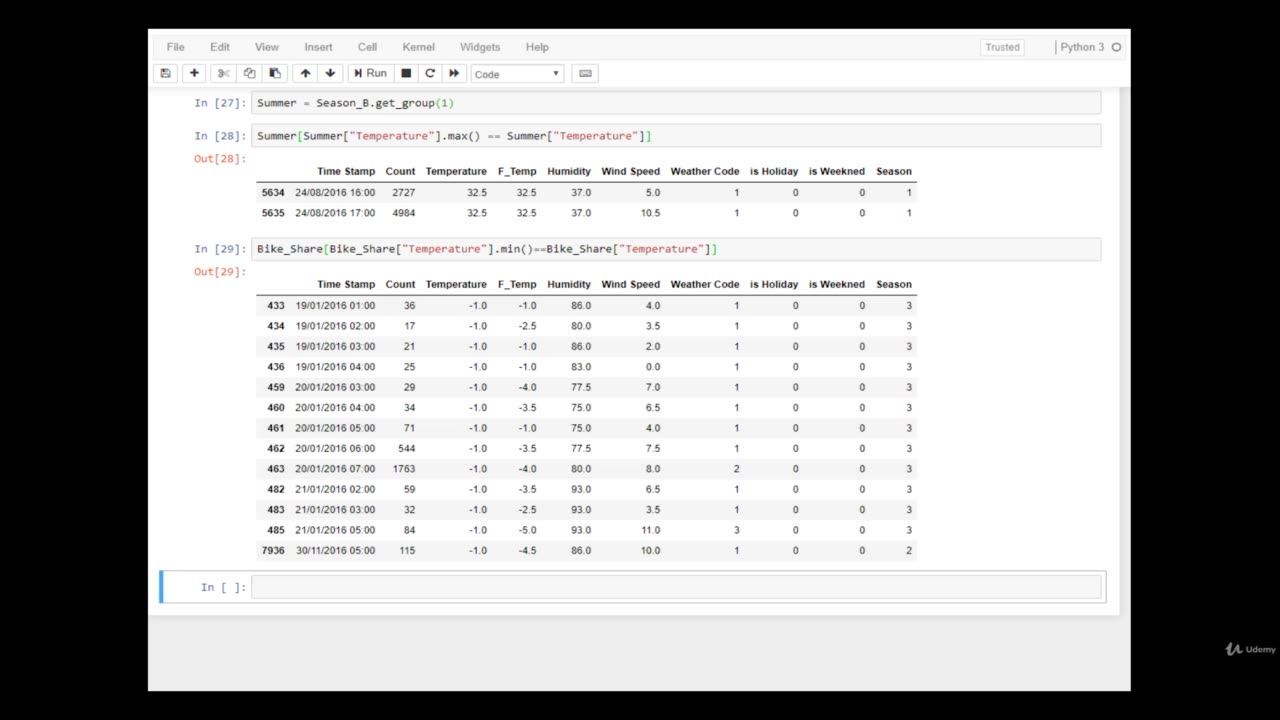This screenshot has height=720, width=1280.
Task: Click the Season header in Out[28] table
Action: [x=894, y=171]
